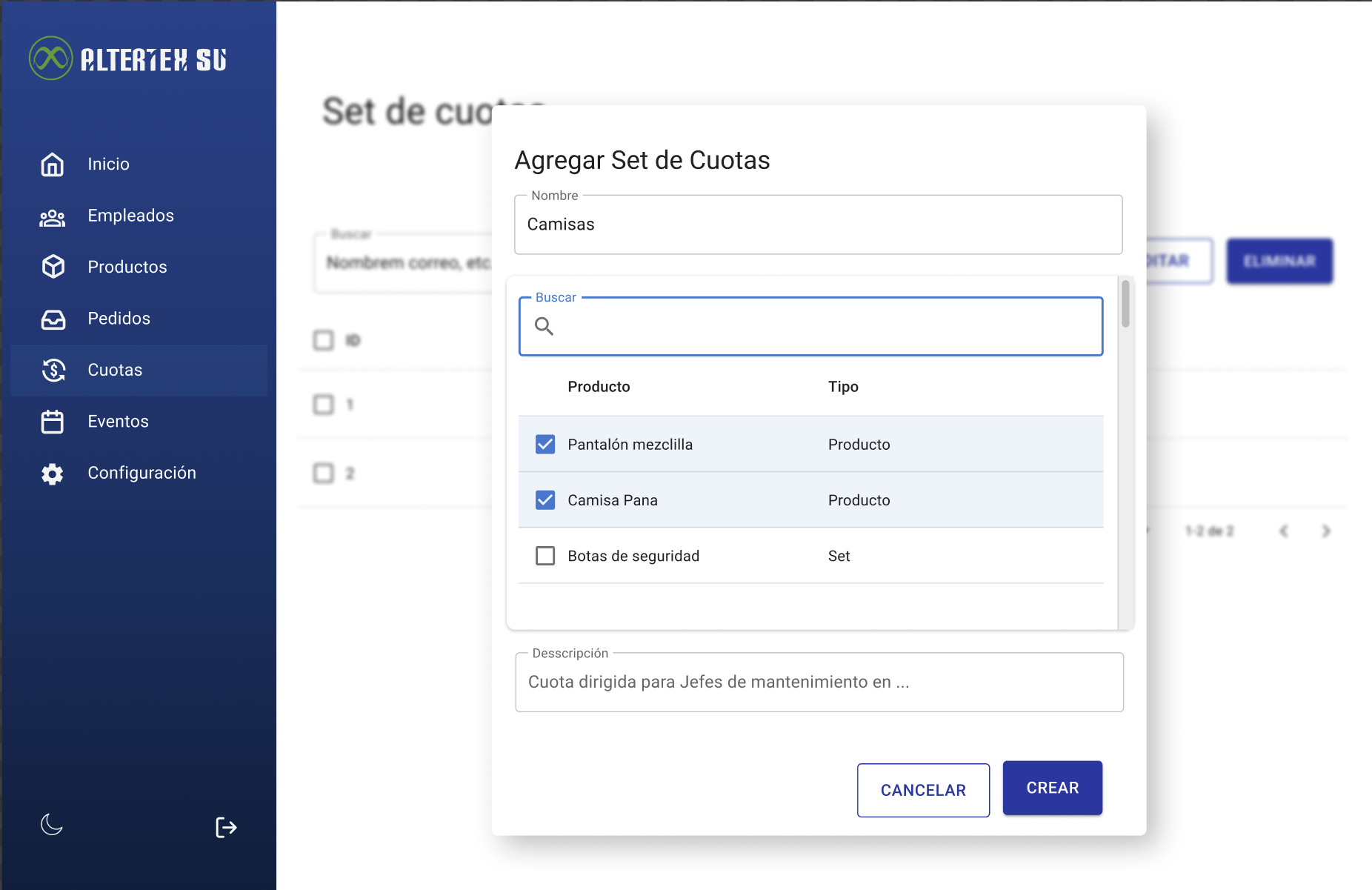Click Producto type cell for Pantalón mezclilla
Screen dimensions: 1372x890
[859, 445]
